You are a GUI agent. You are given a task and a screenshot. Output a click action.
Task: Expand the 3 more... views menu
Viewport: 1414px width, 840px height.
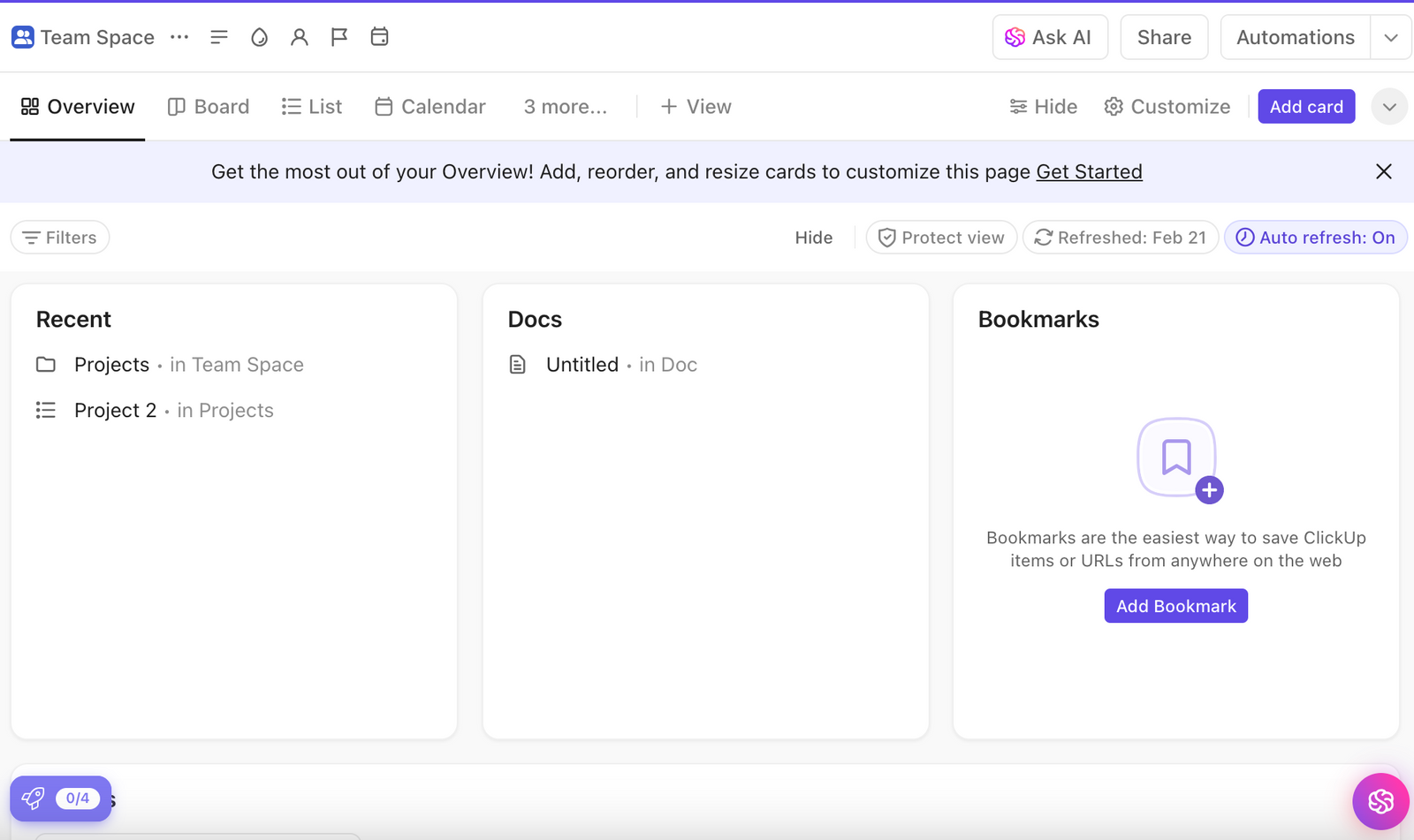click(x=566, y=107)
